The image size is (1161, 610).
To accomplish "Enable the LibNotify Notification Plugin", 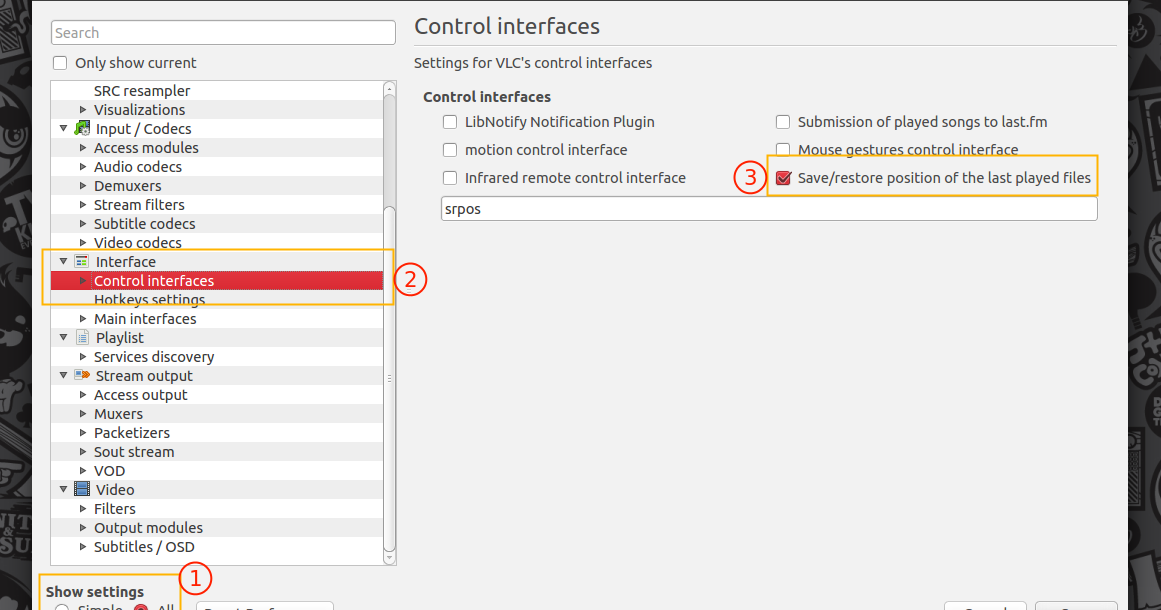I will point(450,121).
